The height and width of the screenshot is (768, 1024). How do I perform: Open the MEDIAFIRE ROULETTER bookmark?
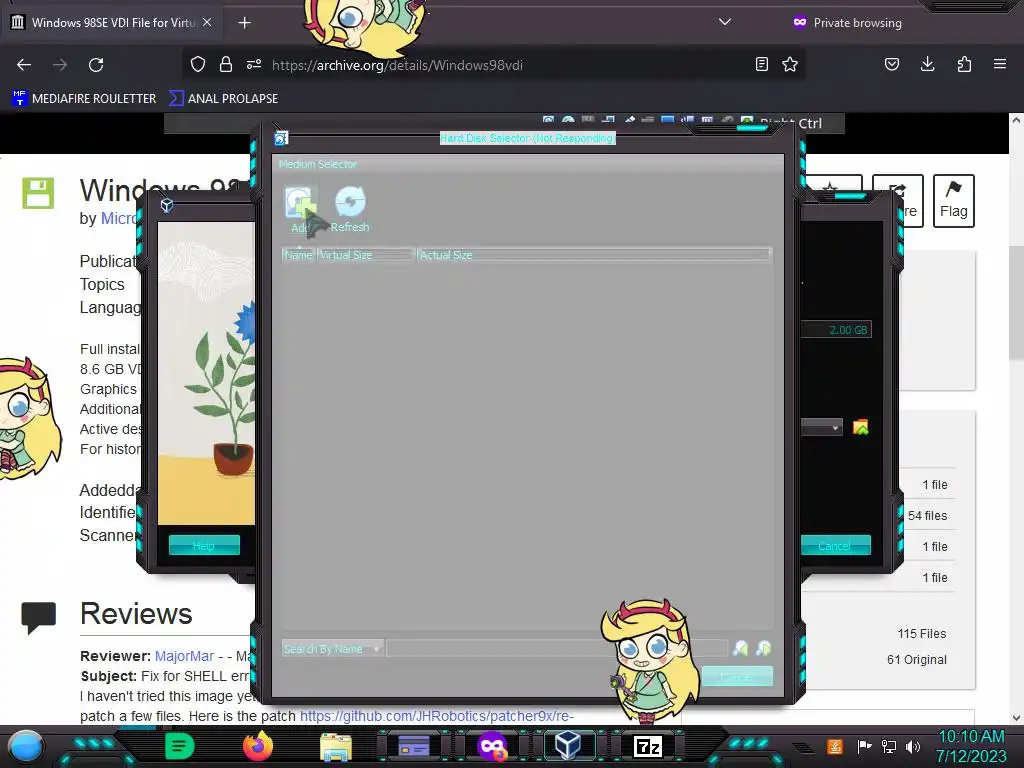[x=84, y=99]
